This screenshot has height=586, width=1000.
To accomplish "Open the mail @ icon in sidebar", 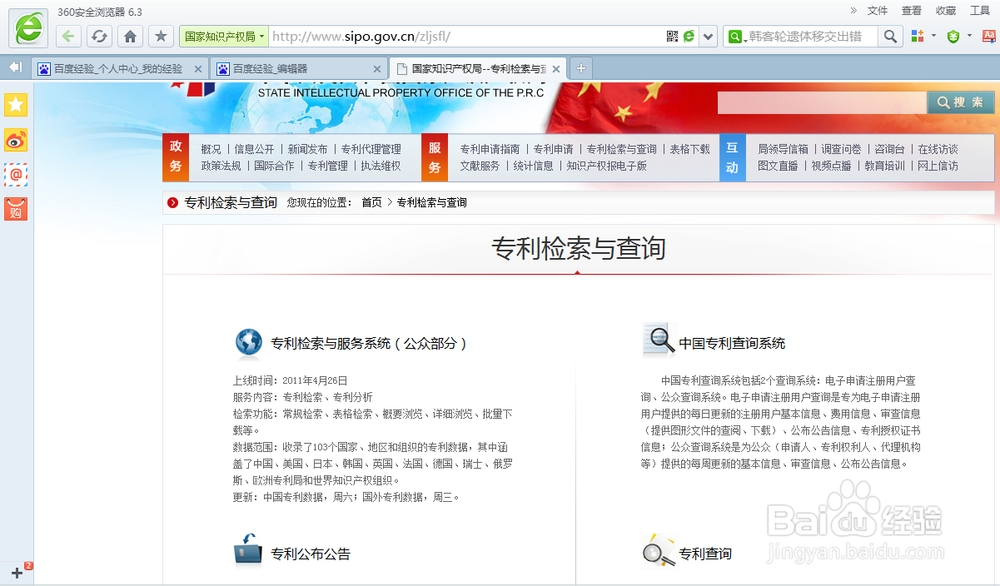I will (16, 174).
